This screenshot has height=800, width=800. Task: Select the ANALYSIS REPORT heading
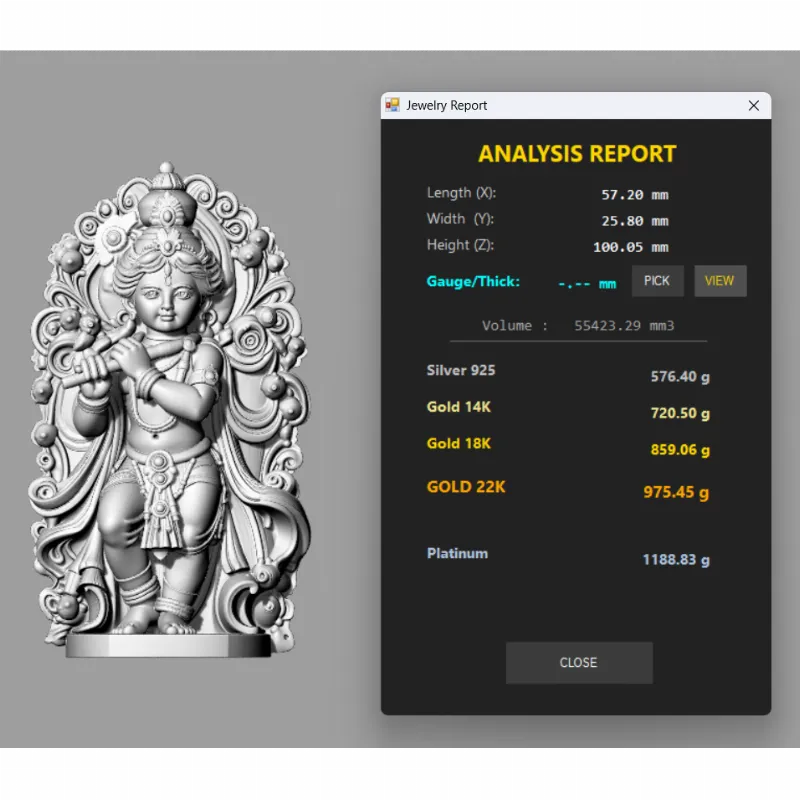577,154
